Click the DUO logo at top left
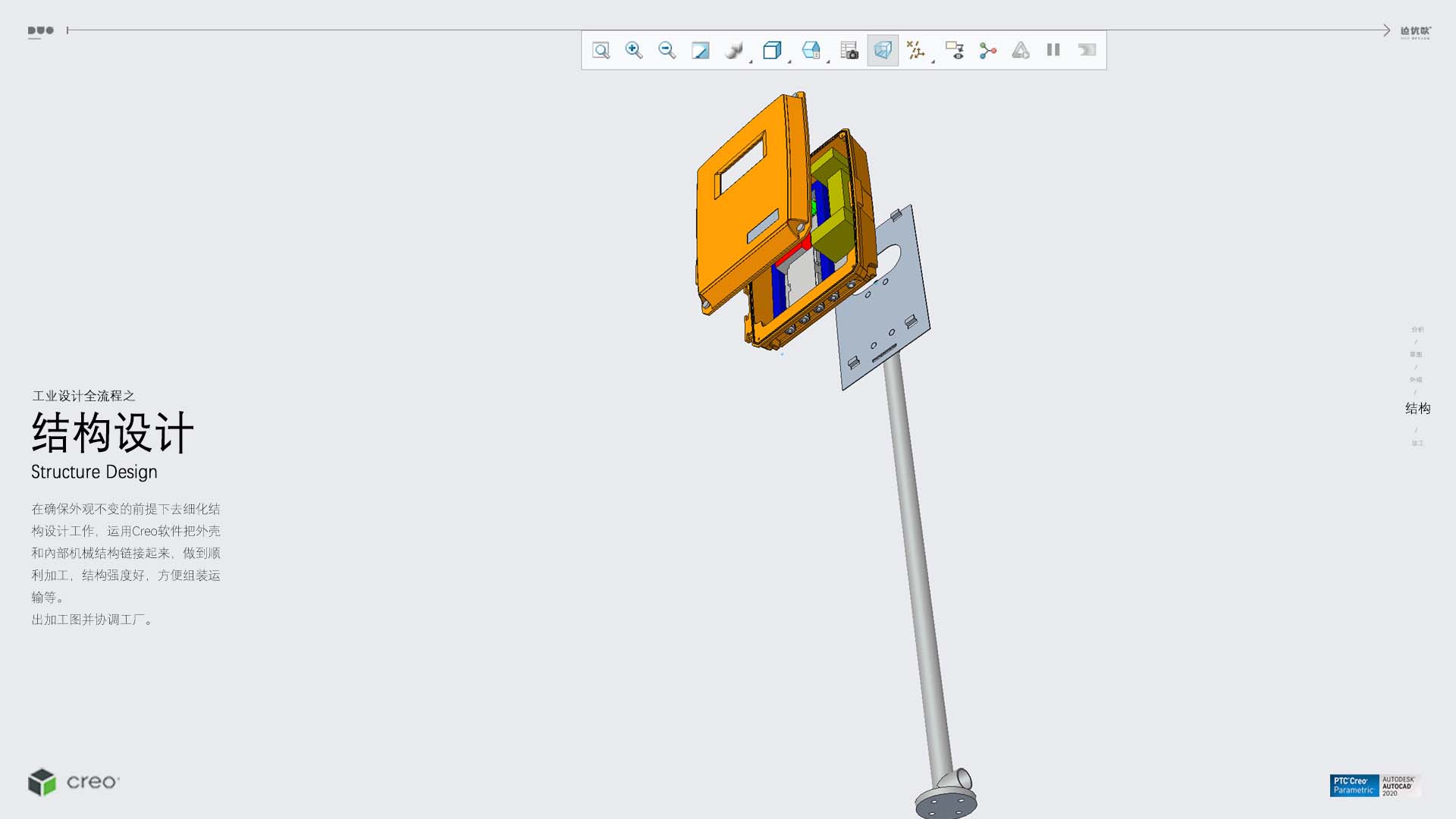The image size is (1456, 819). click(x=41, y=31)
